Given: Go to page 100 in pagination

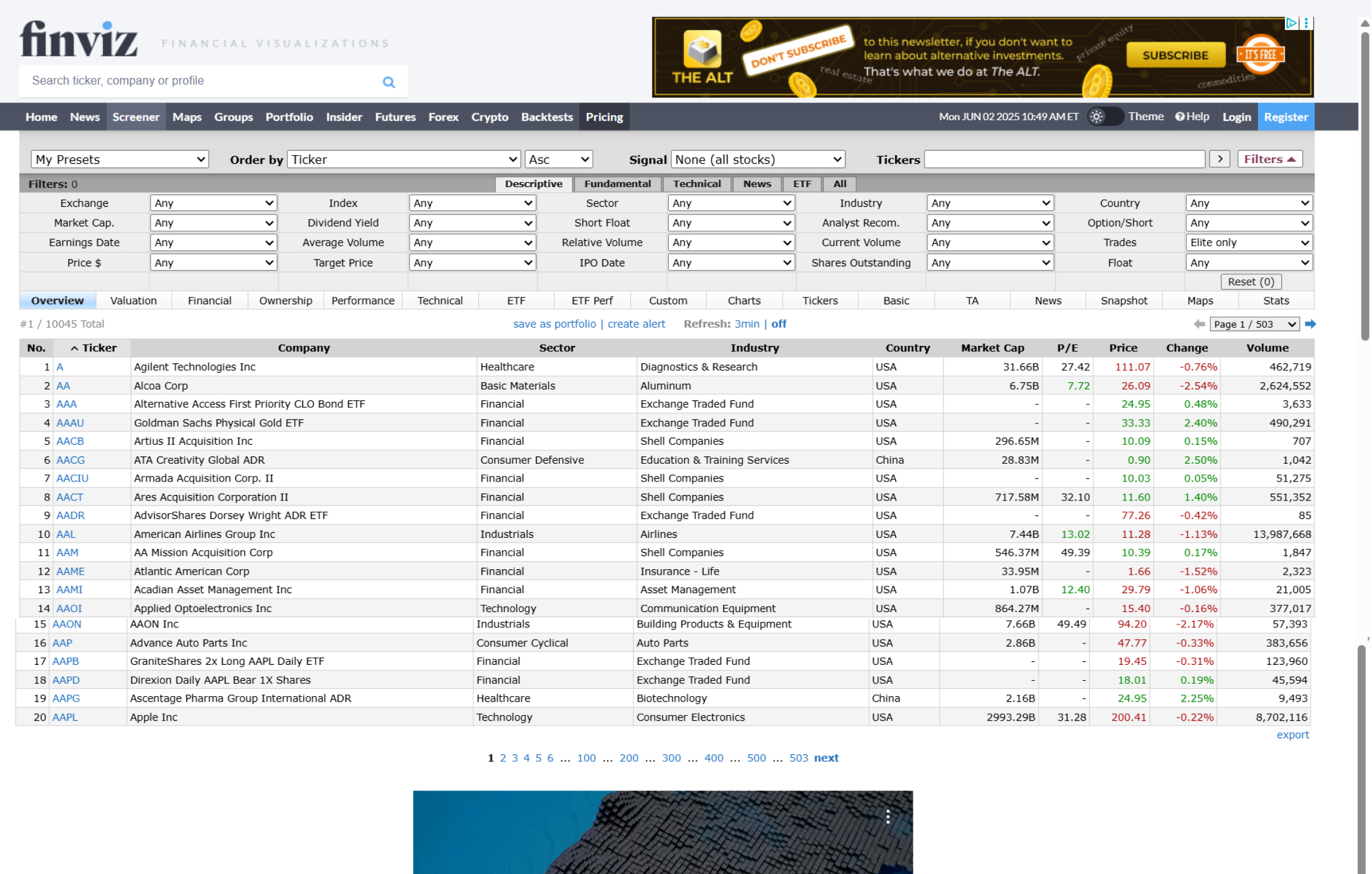Looking at the screenshot, I should pyautogui.click(x=586, y=758).
